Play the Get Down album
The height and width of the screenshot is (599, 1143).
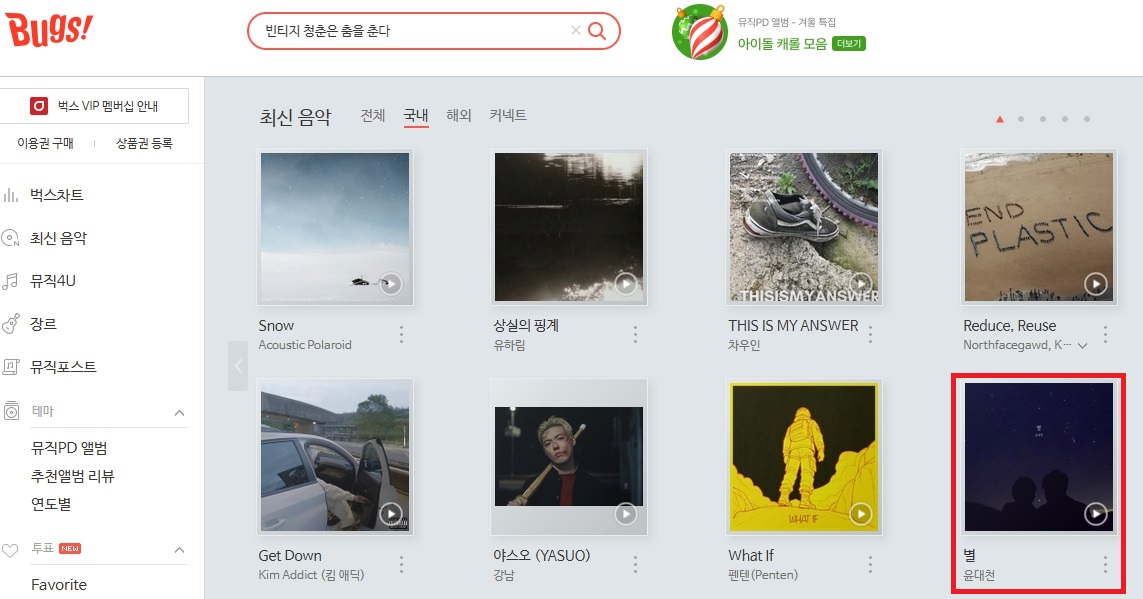pos(391,514)
